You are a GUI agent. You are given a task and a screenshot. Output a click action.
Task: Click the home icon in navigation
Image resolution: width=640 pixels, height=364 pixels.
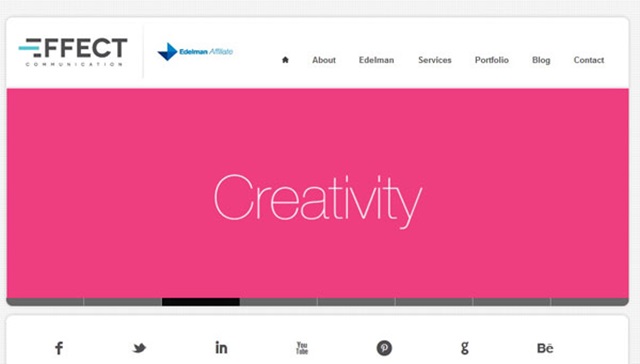pyautogui.click(x=285, y=60)
